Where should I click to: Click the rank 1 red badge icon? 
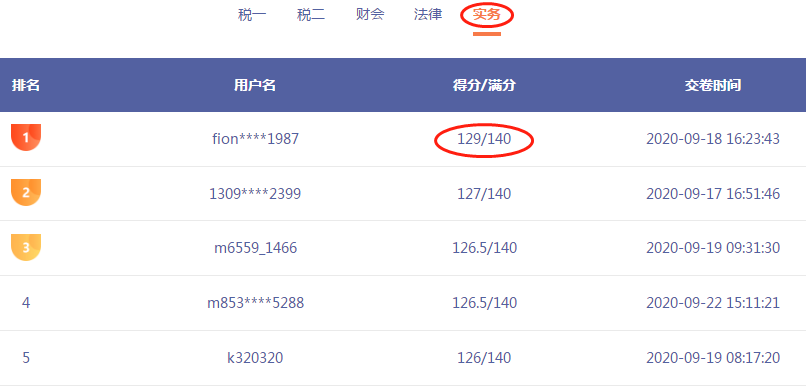click(x=26, y=137)
